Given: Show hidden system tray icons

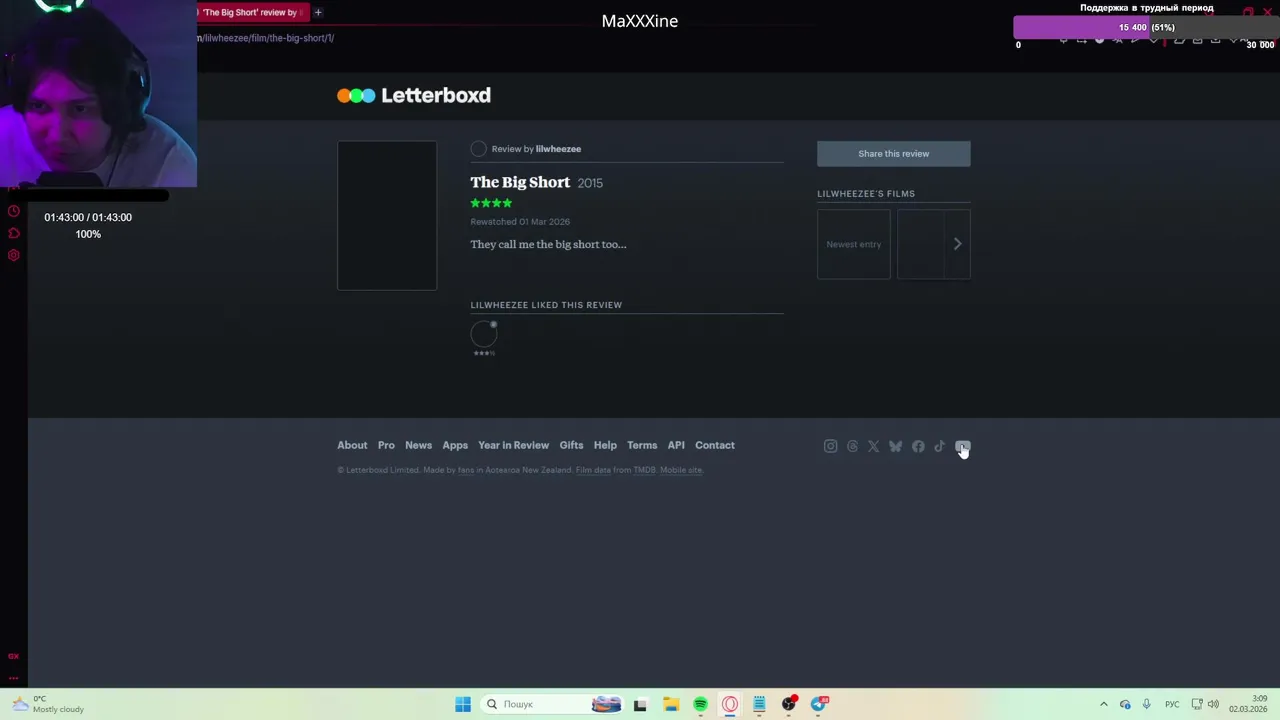Looking at the screenshot, I should click(1104, 704).
